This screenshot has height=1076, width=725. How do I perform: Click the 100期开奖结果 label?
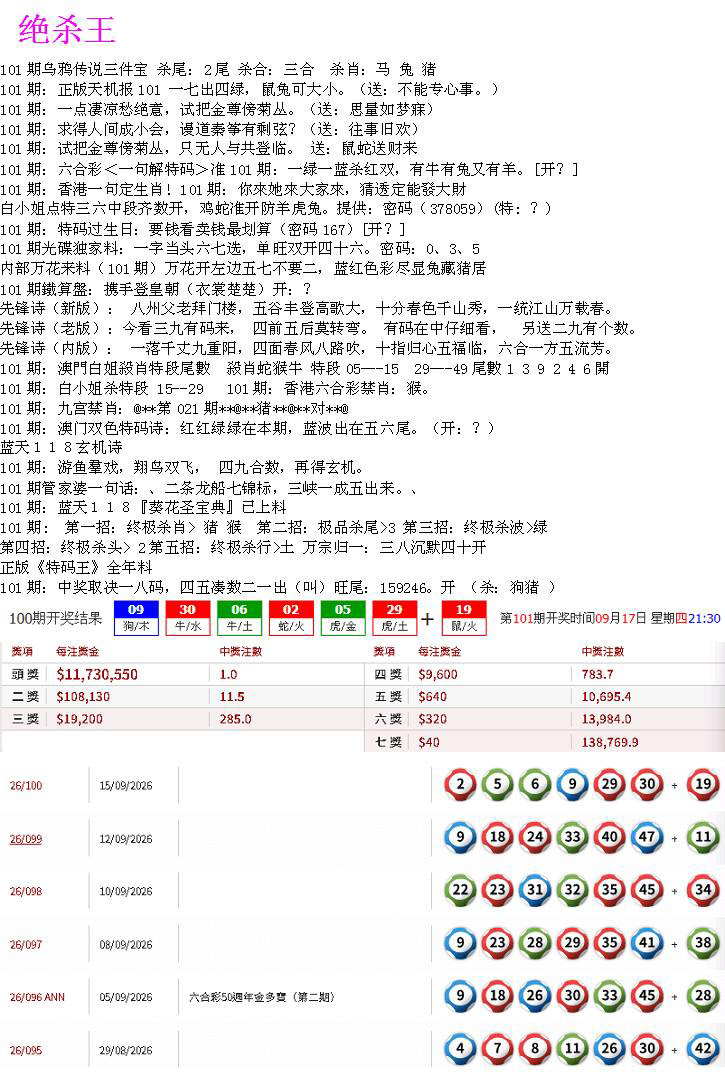56,618
